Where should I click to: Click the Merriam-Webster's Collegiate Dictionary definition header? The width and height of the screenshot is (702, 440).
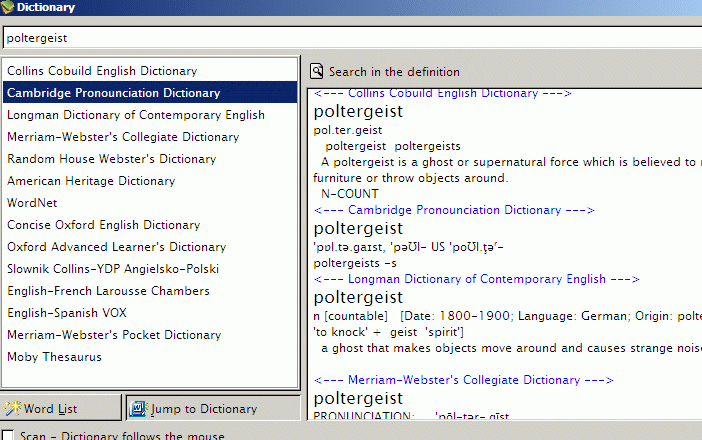[x=463, y=380]
